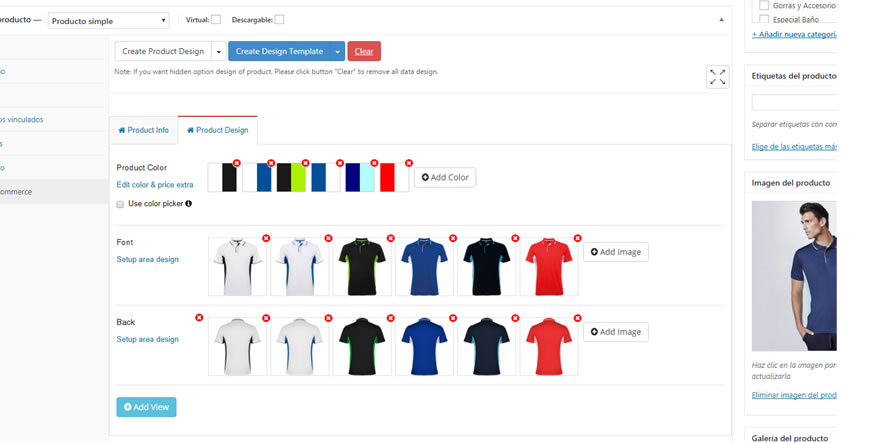Image resolution: width=885 pixels, height=443 pixels.
Task: Delete the back navy-cyan polo image
Action: pos(515,318)
